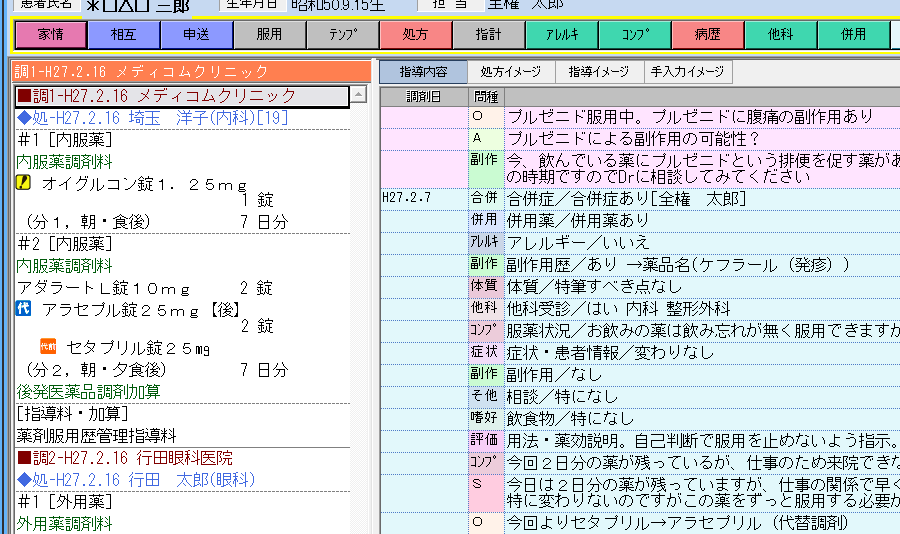Viewport: 900px width, 534px height.
Task: Open the 相互 category
Action: coord(124,34)
